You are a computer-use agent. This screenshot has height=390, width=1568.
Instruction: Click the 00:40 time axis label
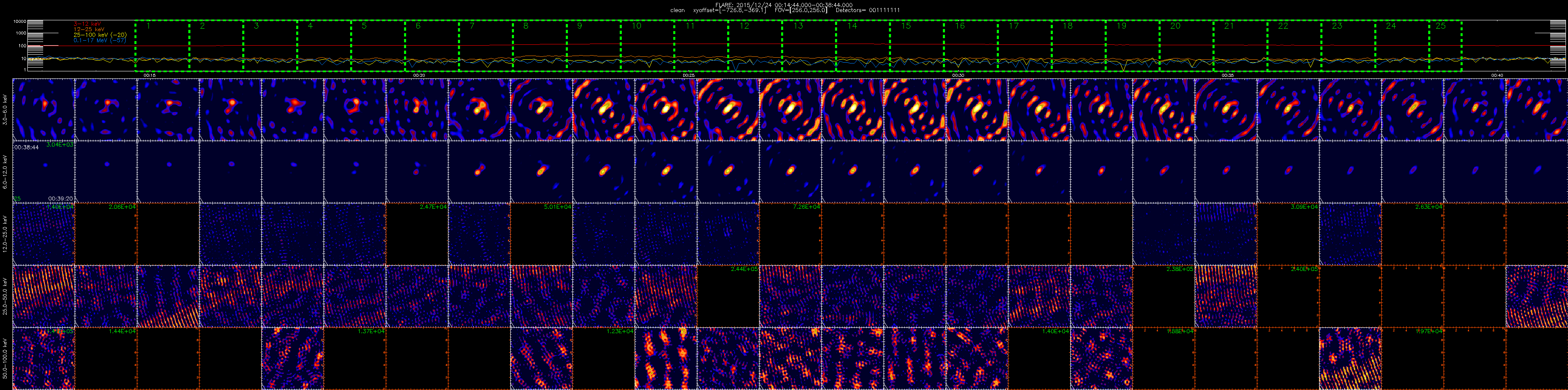click(x=1497, y=75)
